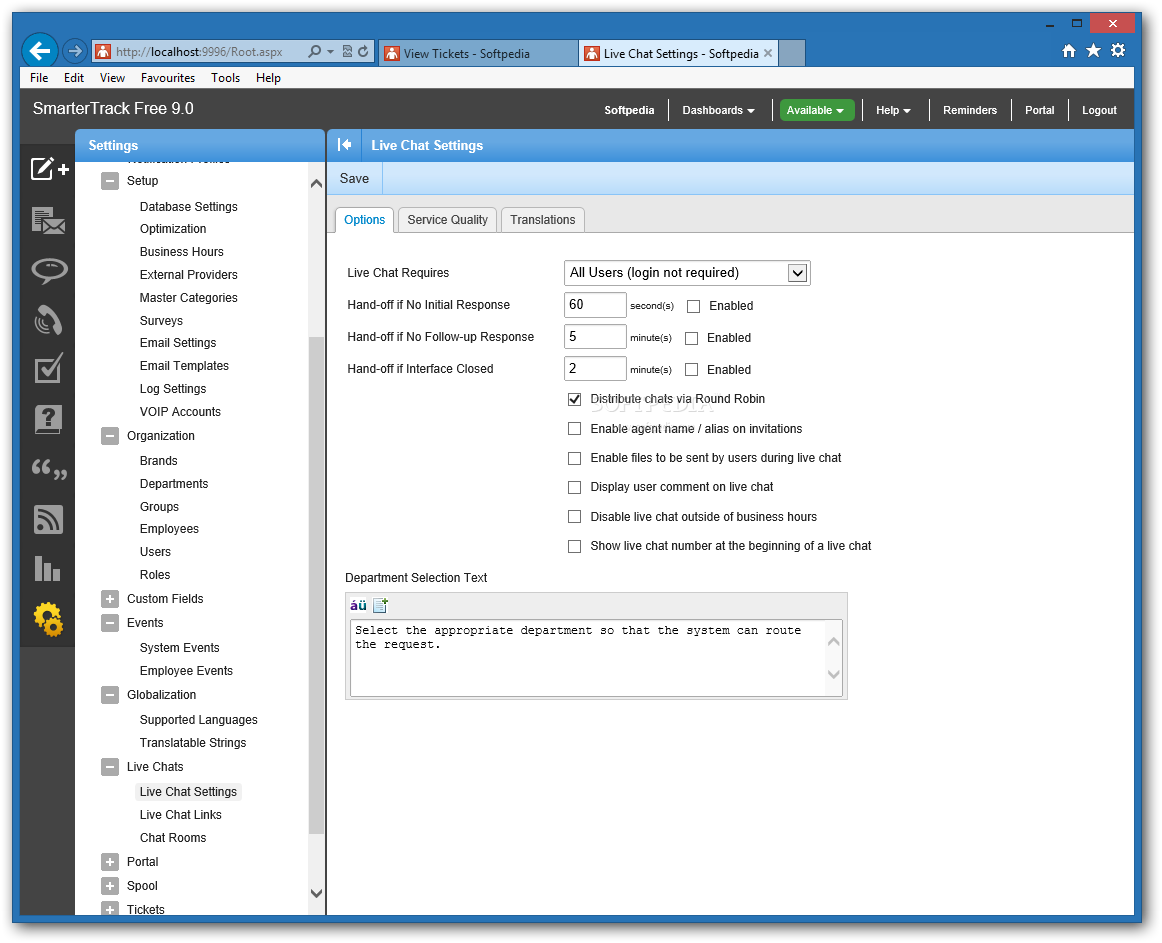Open the Live Chat Requires dropdown
1162x943 pixels.
click(687, 273)
